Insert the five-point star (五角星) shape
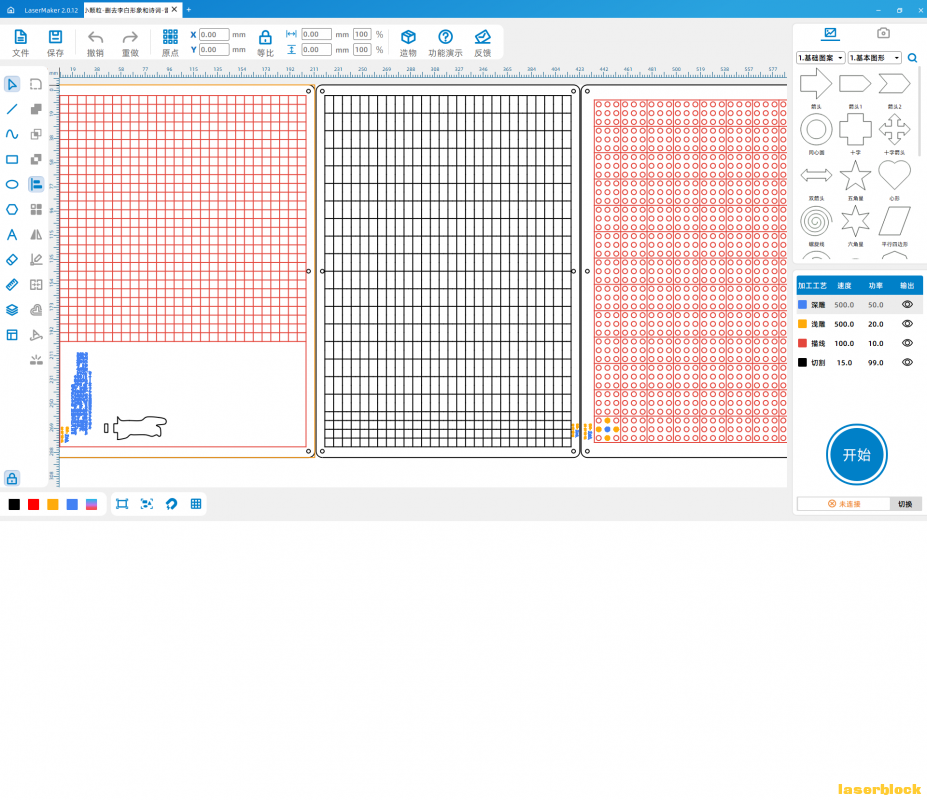 (x=855, y=176)
